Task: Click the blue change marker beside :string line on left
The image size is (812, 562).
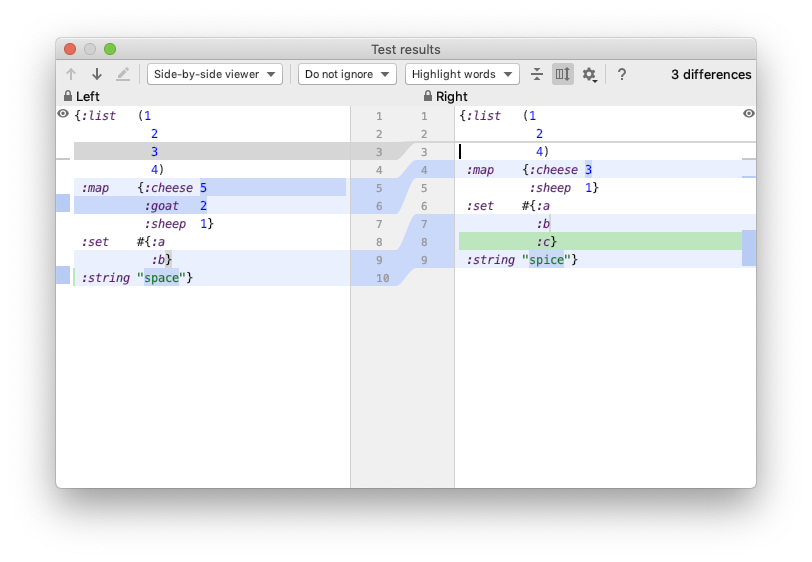Action: click(x=63, y=275)
